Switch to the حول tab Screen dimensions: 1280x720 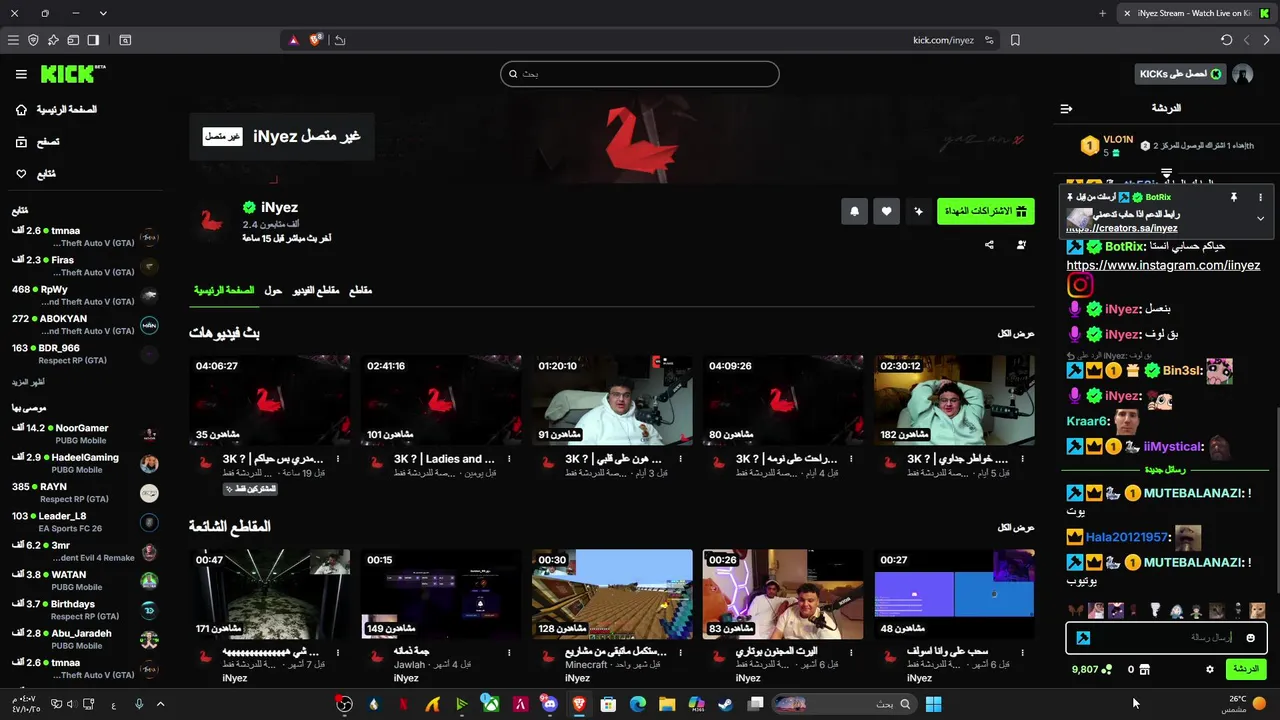coord(273,290)
